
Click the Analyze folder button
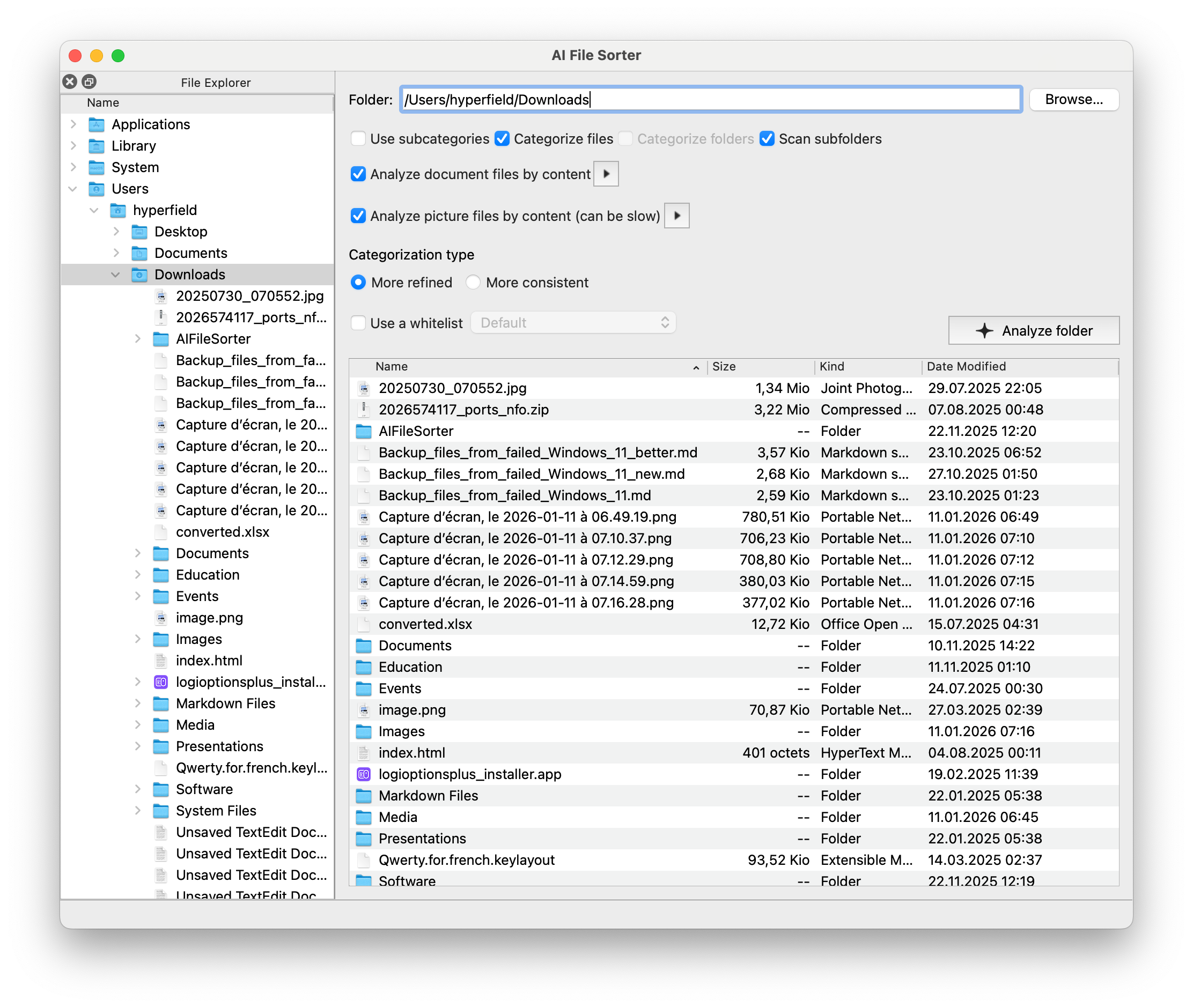pyautogui.click(x=1034, y=331)
